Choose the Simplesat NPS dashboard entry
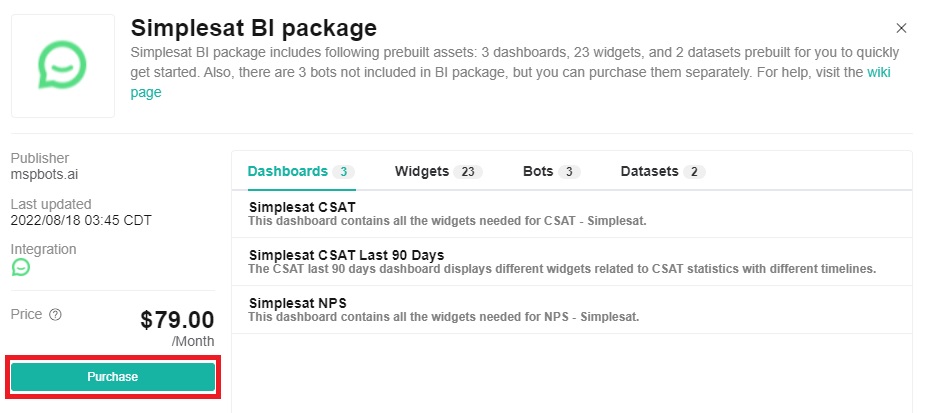The image size is (926, 413). coord(298,303)
